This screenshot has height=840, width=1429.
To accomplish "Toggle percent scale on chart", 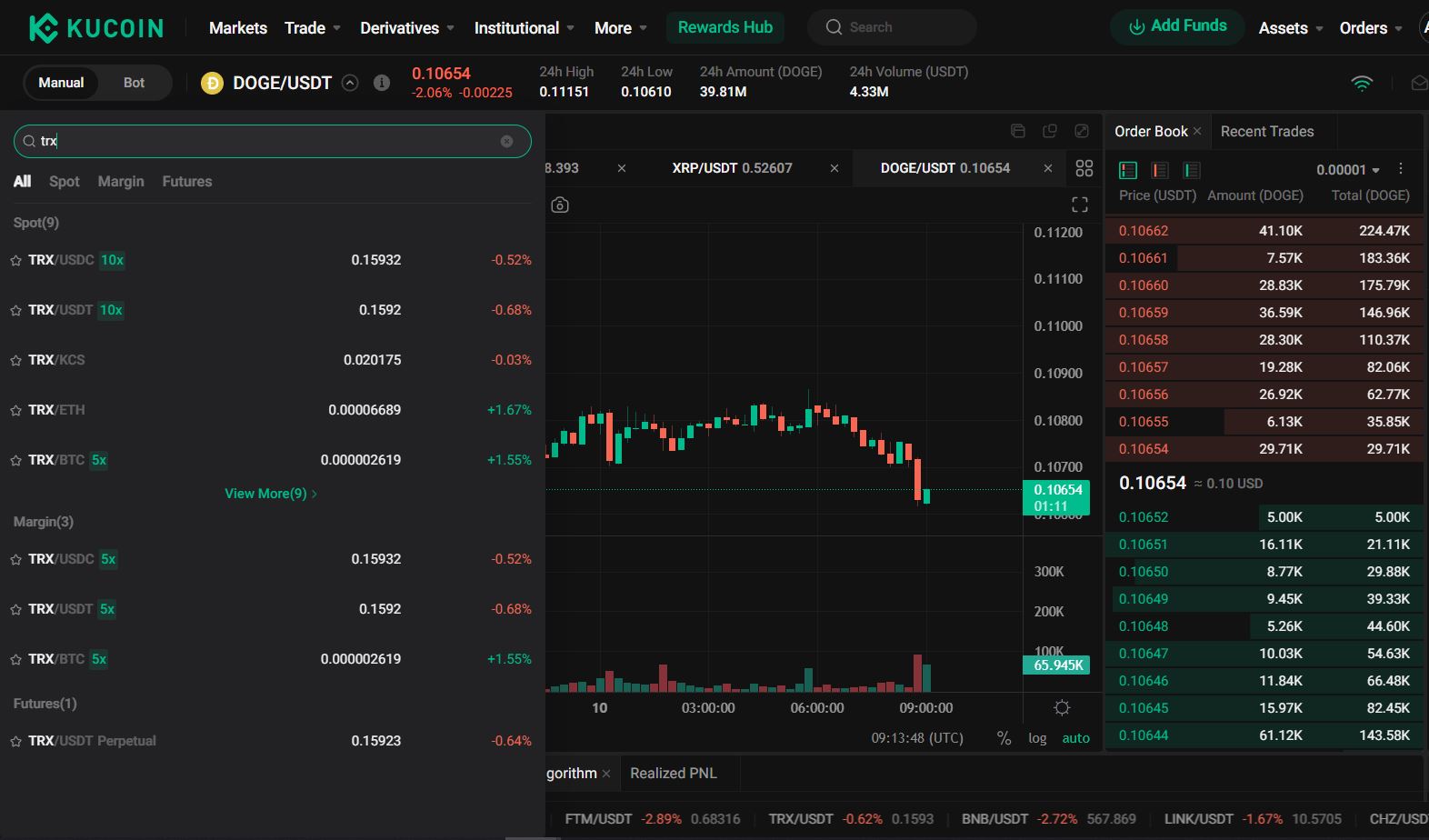I will (x=1004, y=738).
